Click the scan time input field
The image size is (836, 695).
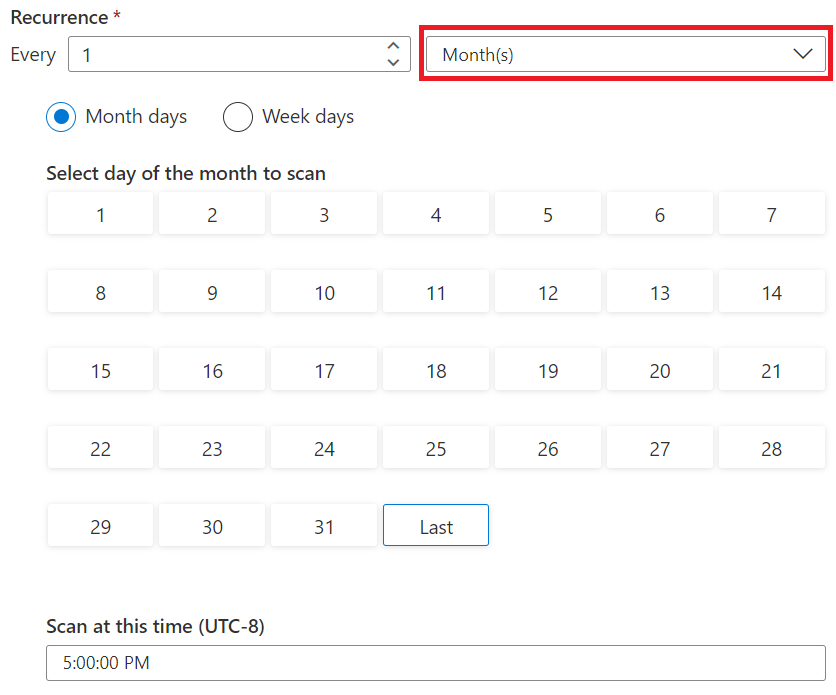point(435,663)
